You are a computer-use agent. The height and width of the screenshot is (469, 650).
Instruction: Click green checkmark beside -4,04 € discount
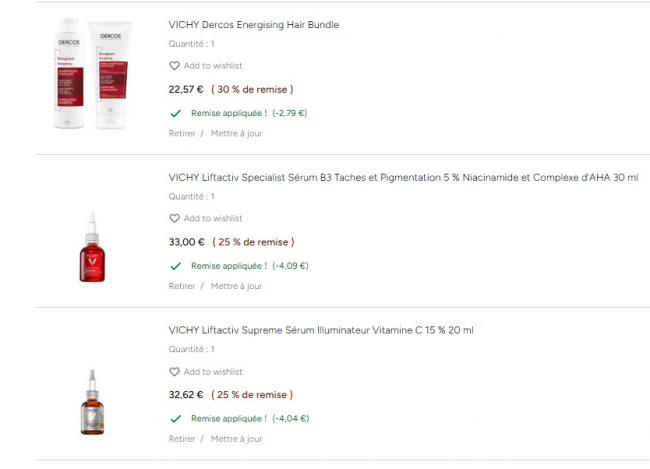pyautogui.click(x=176, y=418)
